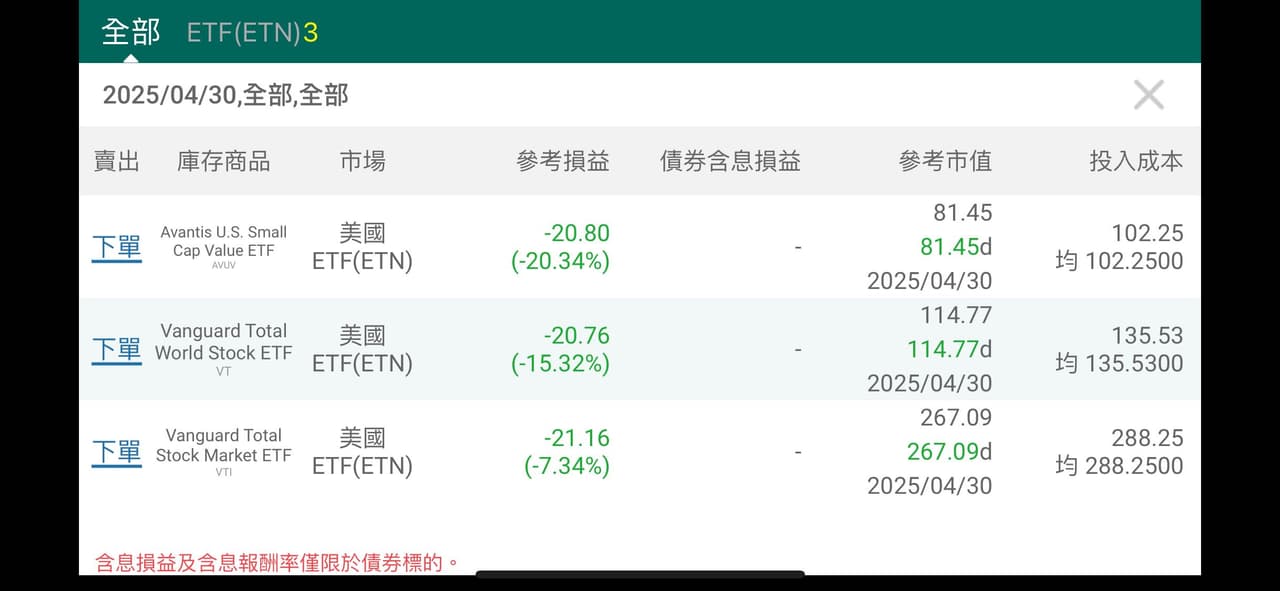Click the 參考市值 column header

pyautogui.click(x=945, y=161)
